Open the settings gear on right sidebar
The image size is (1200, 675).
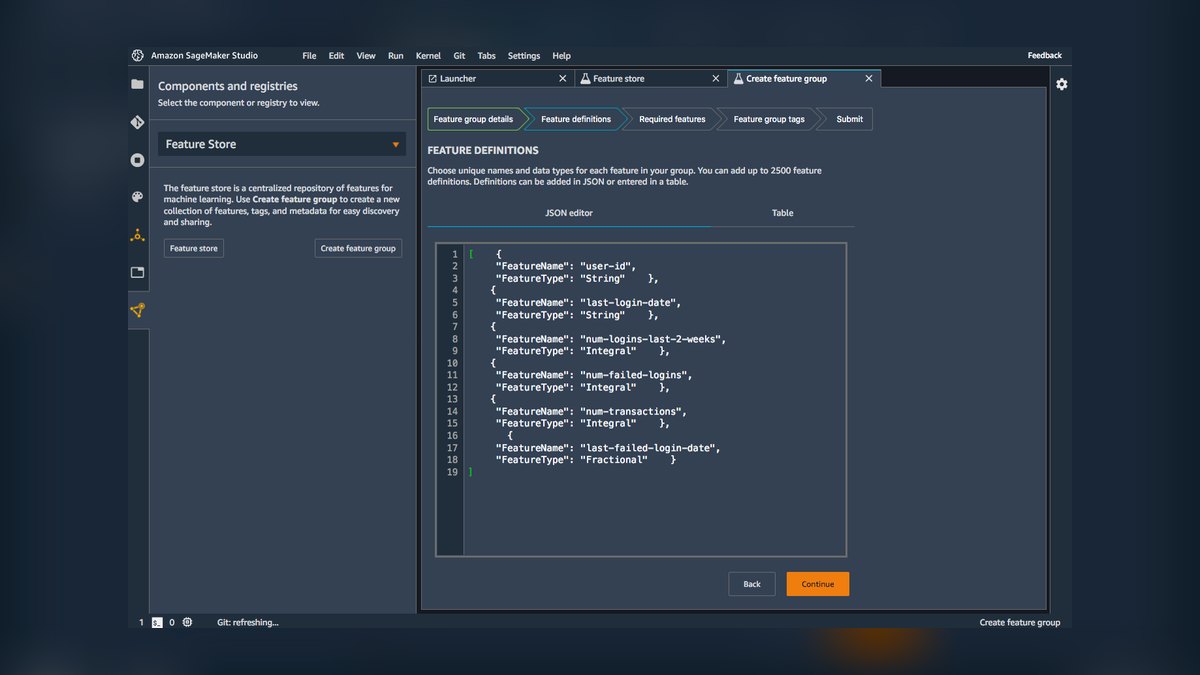coord(1062,84)
